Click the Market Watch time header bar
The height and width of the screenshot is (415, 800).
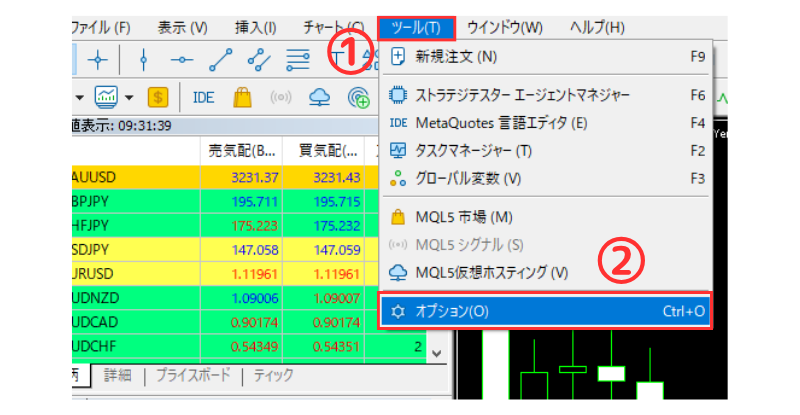pyautogui.click(x=224, y=126)
